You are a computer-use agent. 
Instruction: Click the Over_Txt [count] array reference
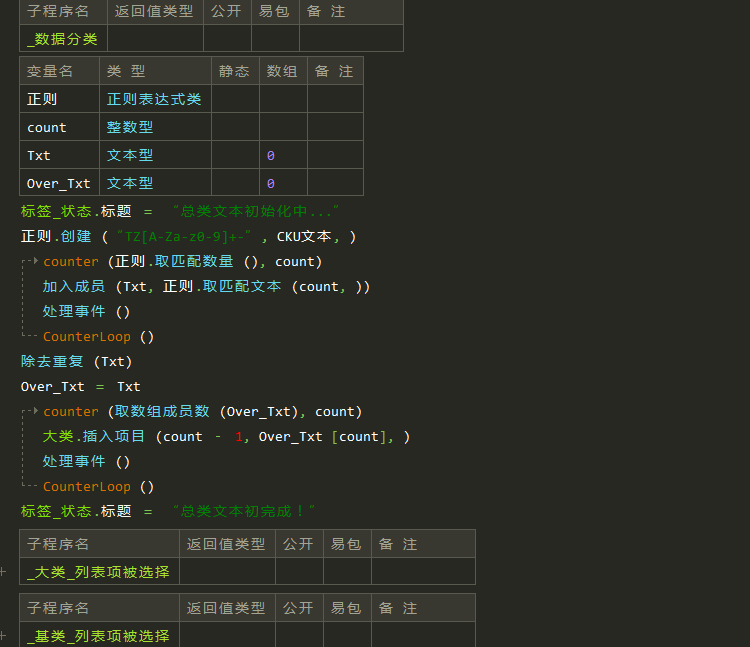[322, 436]
